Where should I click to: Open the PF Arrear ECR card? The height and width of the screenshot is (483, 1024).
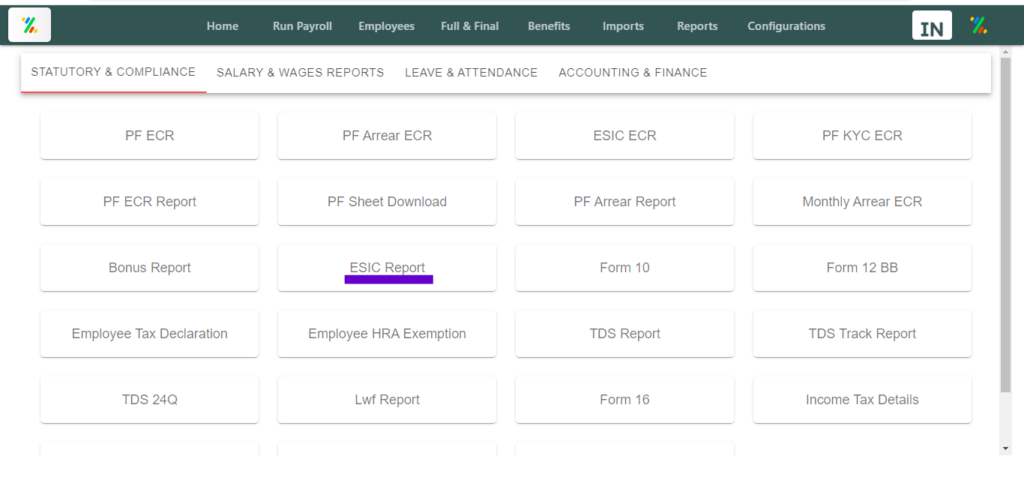point(387,136)
